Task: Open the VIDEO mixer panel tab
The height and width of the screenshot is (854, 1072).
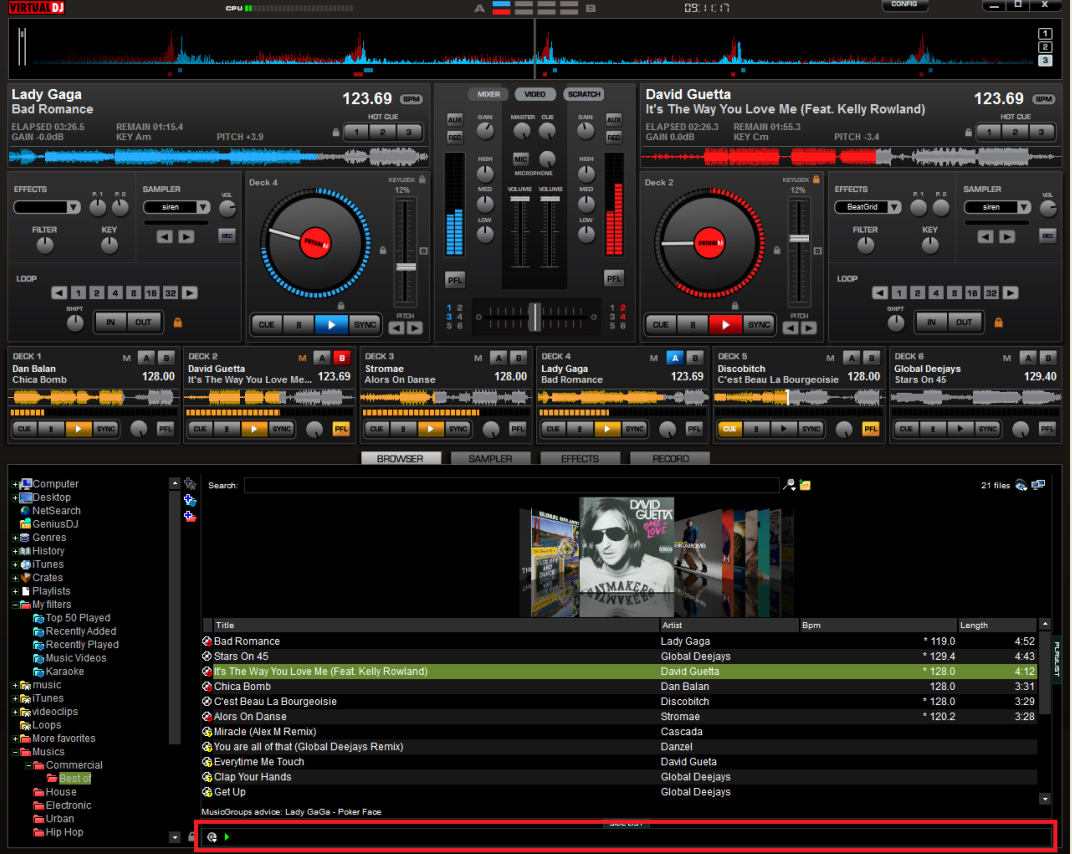Action: pos(535,94)
